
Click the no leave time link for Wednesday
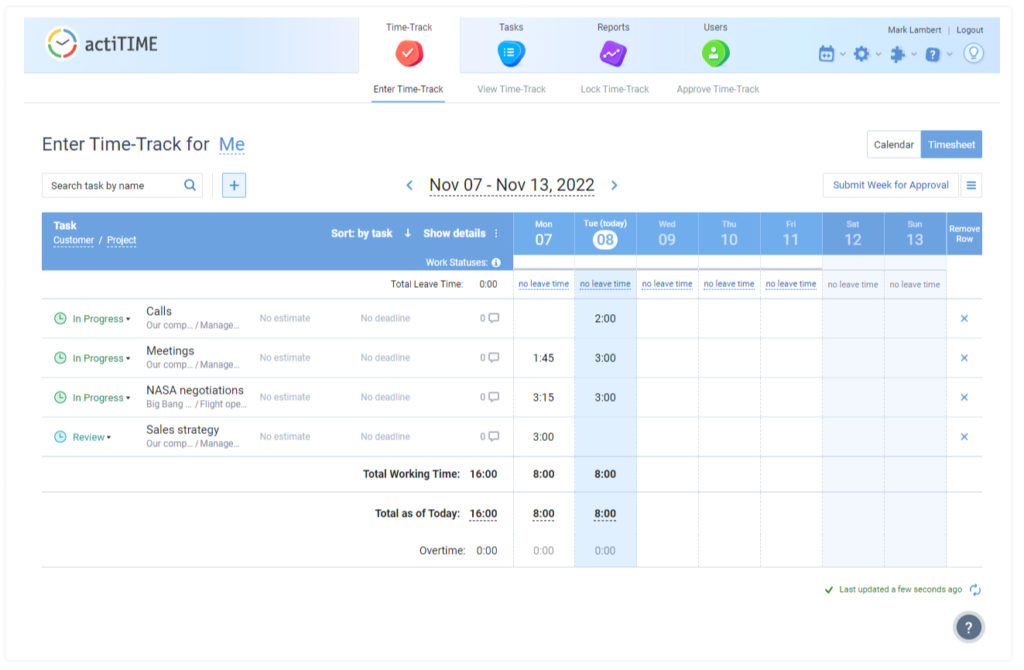[x=667, y=284]
